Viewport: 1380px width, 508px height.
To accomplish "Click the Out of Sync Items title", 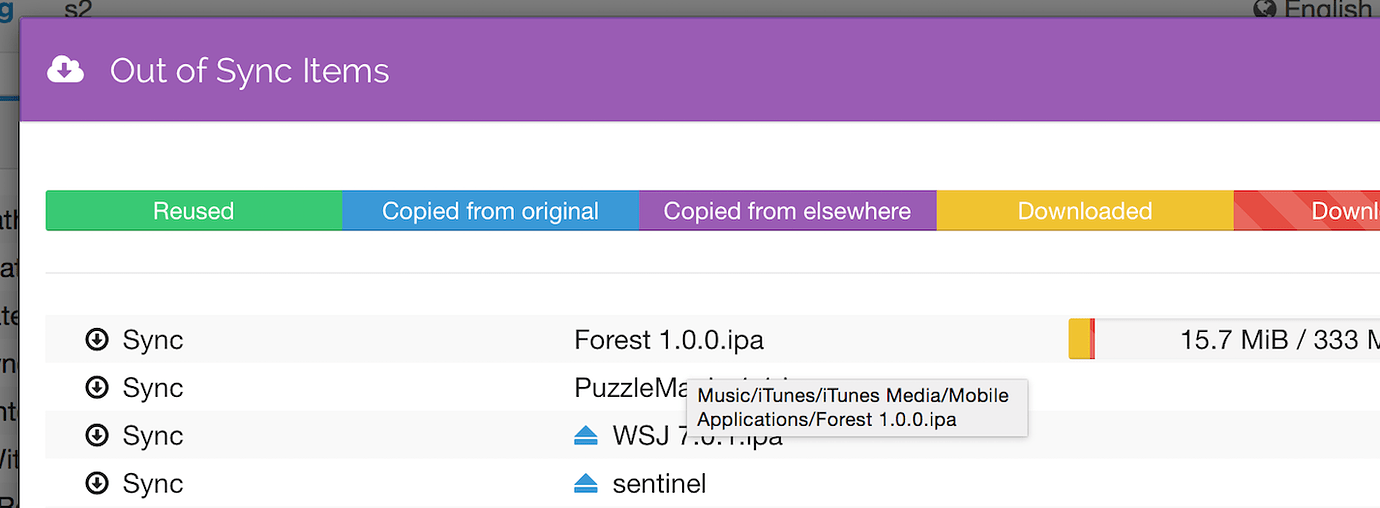I will 249,71.
